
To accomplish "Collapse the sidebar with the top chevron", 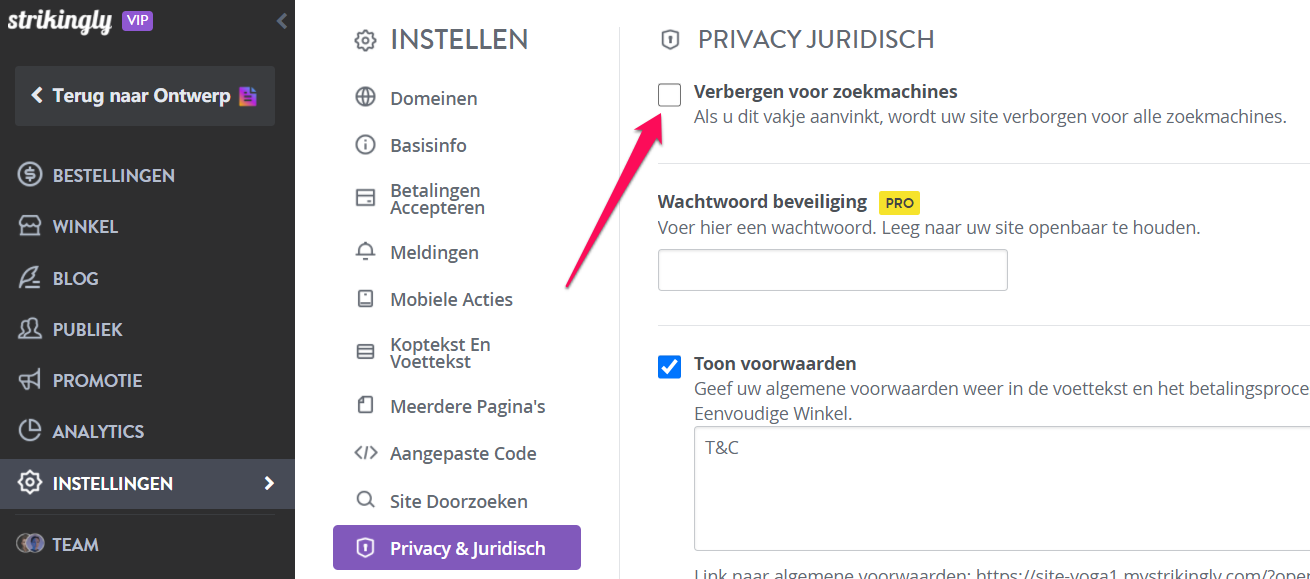I will (282, 20).
